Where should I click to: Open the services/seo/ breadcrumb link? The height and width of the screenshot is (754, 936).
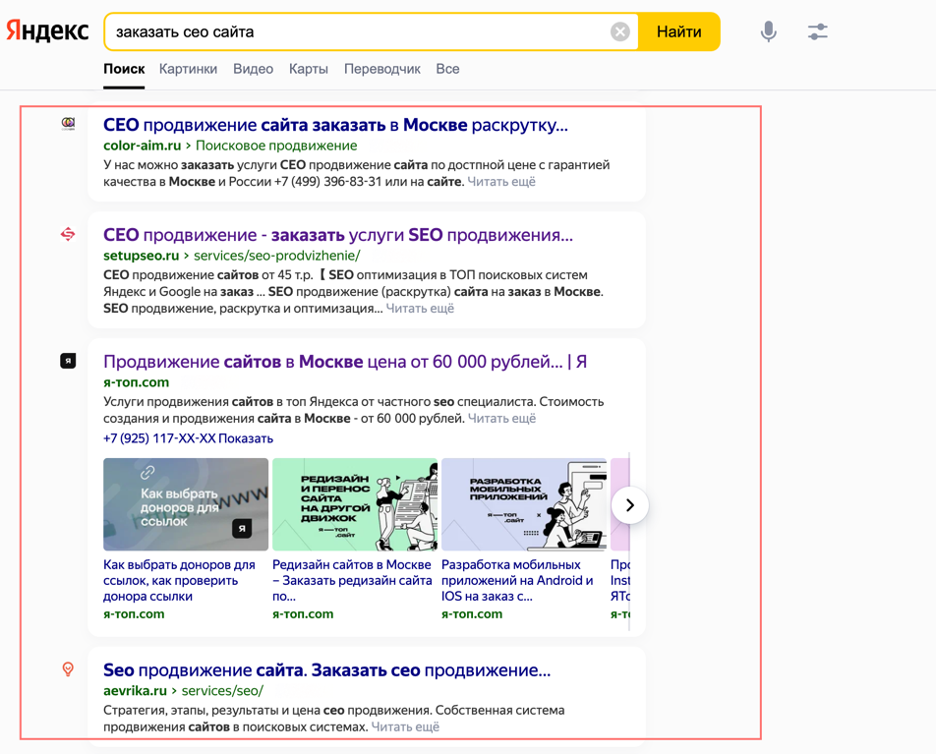[x=222, y=691]
